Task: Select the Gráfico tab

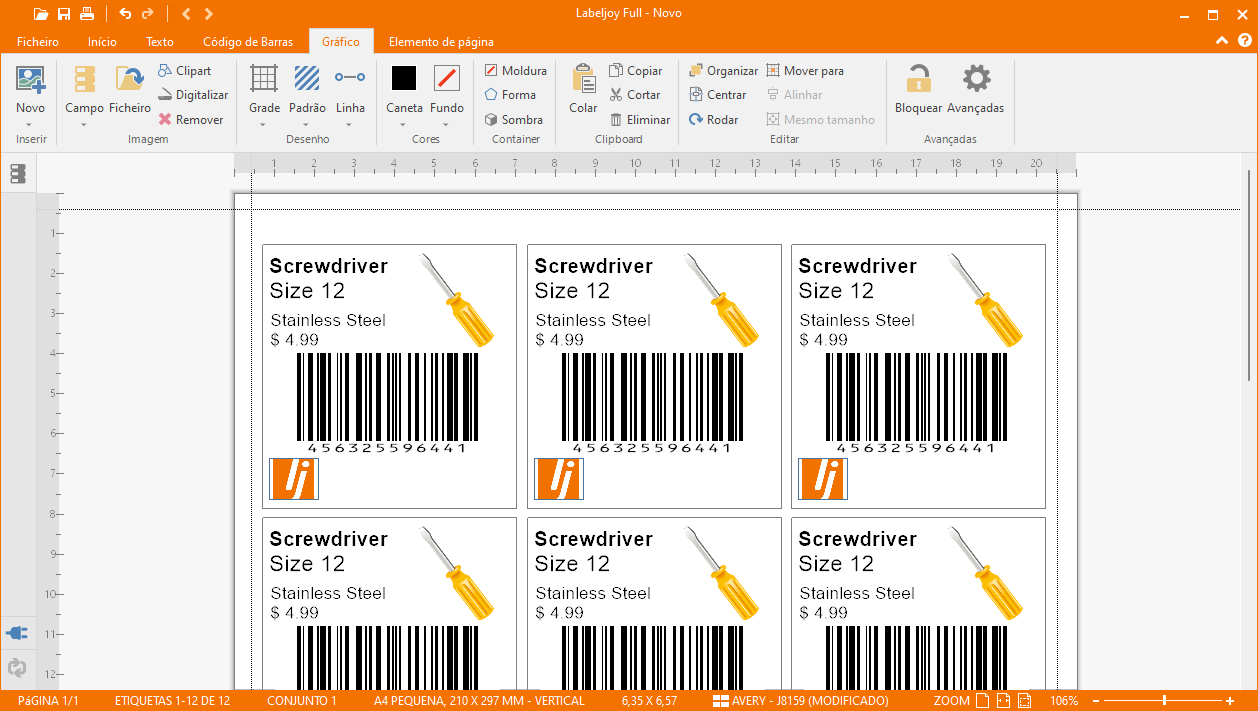Action: (341, 42)
